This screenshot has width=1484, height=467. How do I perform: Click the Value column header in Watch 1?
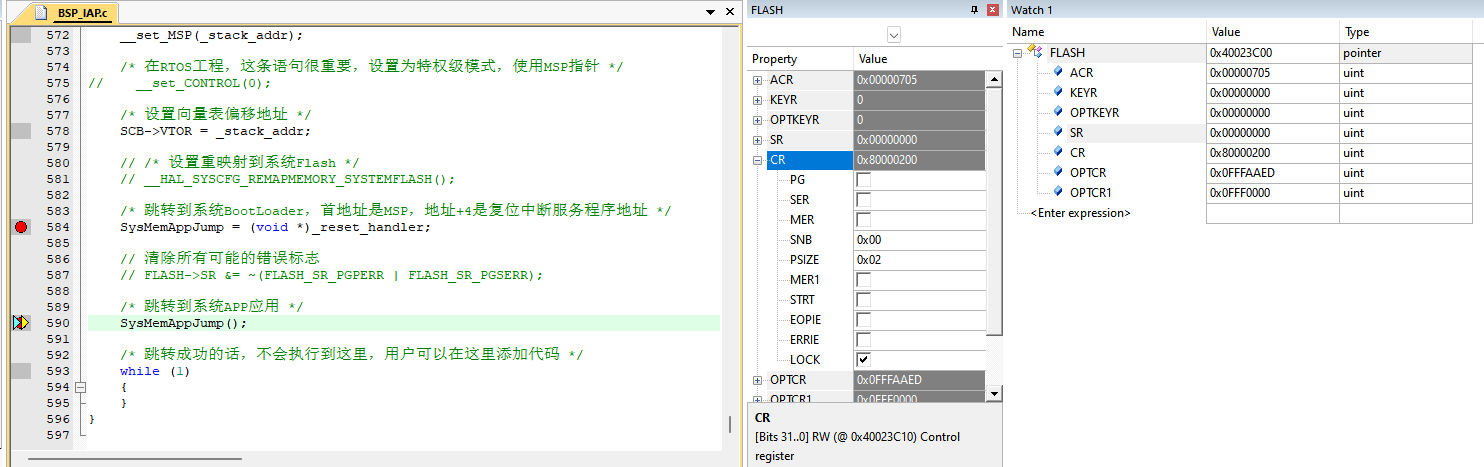pyautogui.click(x=1272, y=32)
